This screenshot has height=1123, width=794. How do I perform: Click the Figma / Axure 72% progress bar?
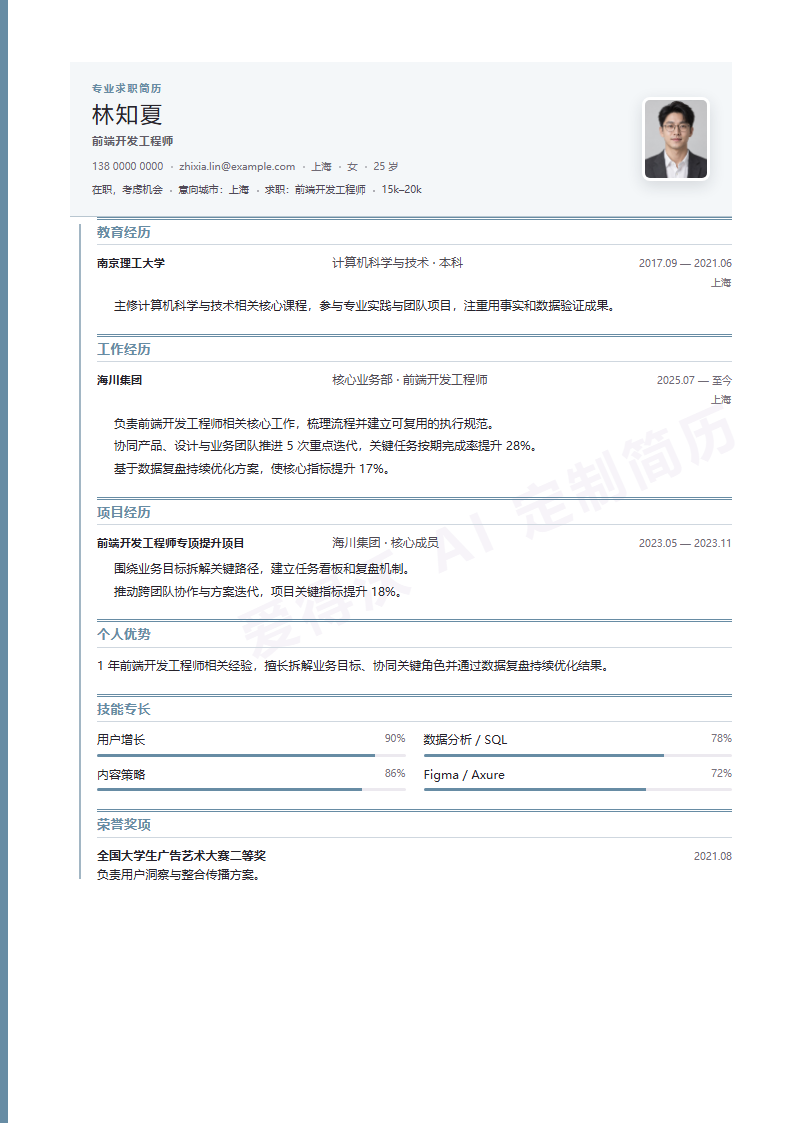point(578,790)
